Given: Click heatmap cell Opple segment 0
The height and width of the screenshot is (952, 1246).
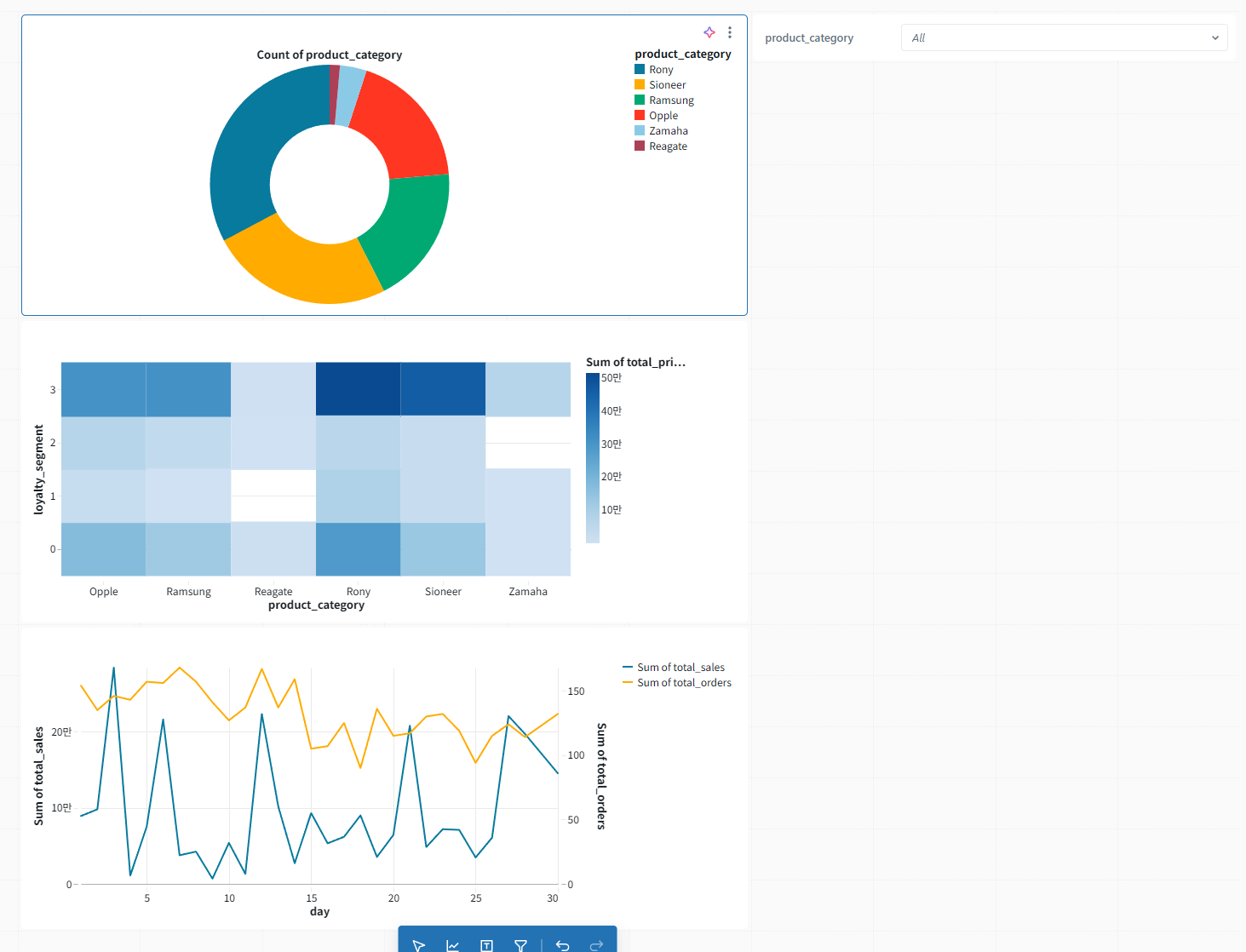Looking at the screenshot, I should [x=104, y=549].
